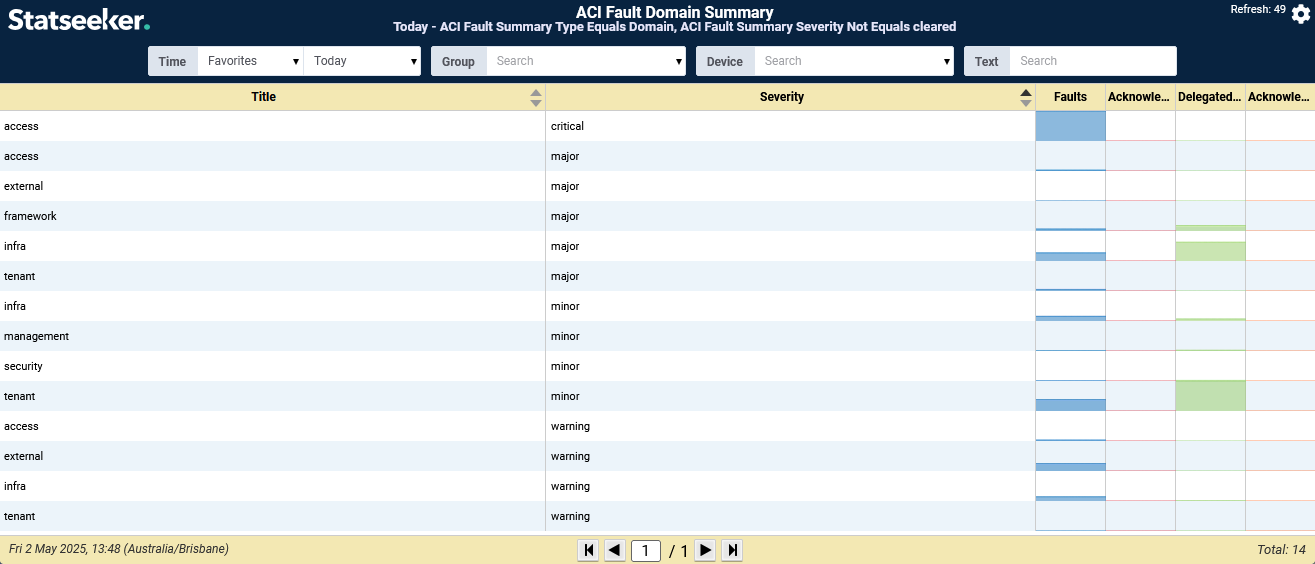Click the Time filter label
This screenshot has width=1315, height=564.
172,61
